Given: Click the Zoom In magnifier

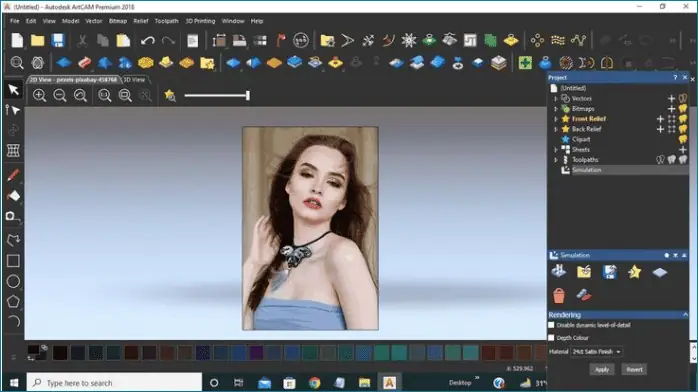Looking at the screenshot, I should [39, 95].
